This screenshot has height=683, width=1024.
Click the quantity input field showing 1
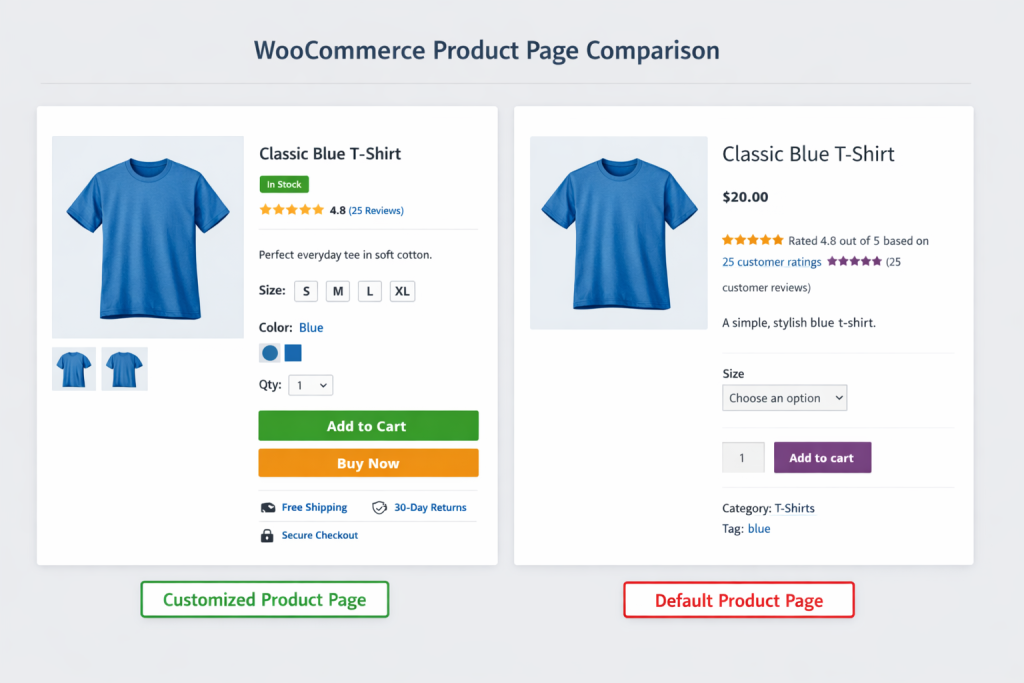point(743,458)
